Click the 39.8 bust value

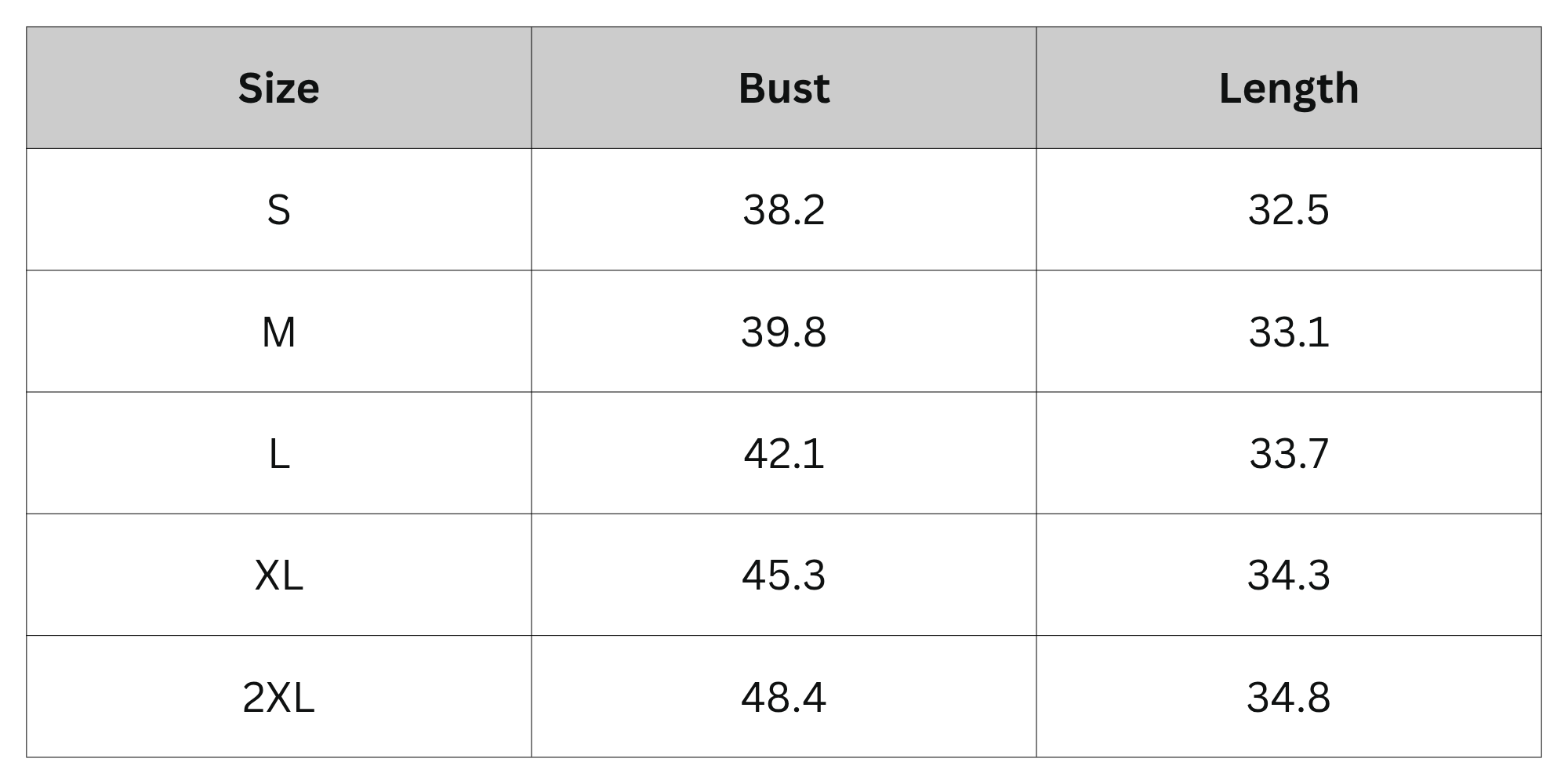tap(784, 331)
